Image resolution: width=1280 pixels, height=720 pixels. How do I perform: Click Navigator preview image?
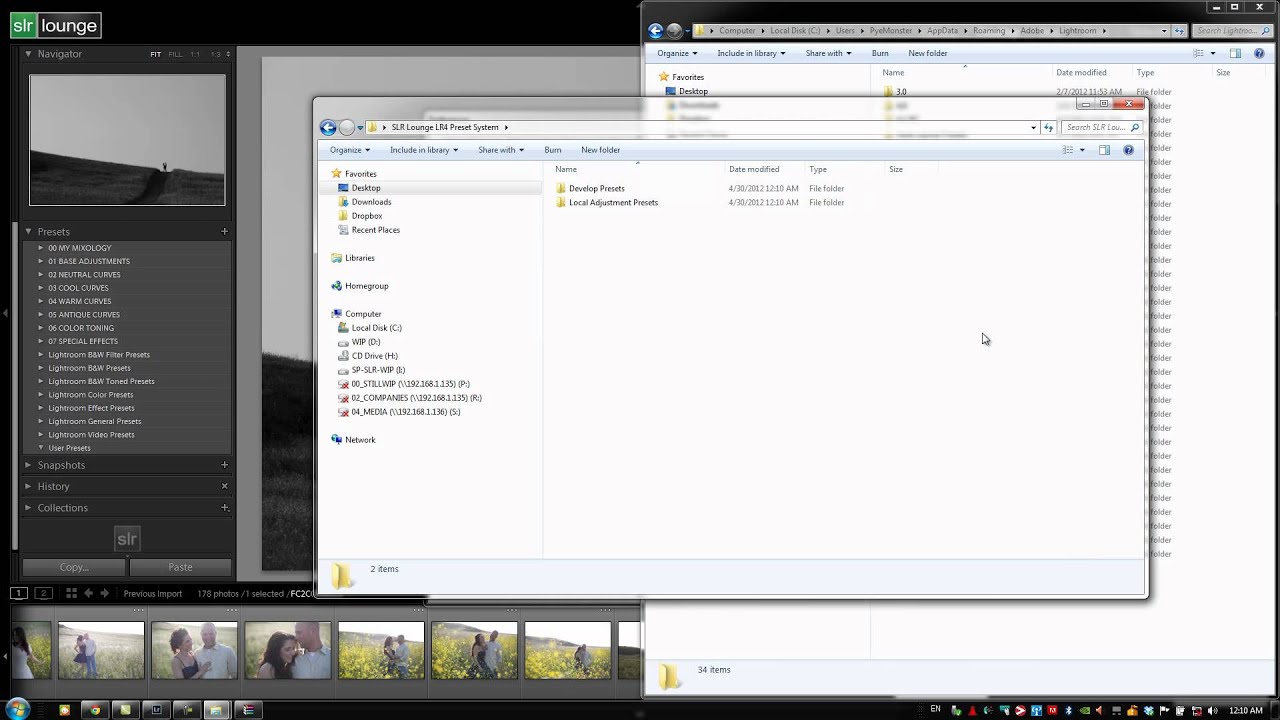pos(127,140)
